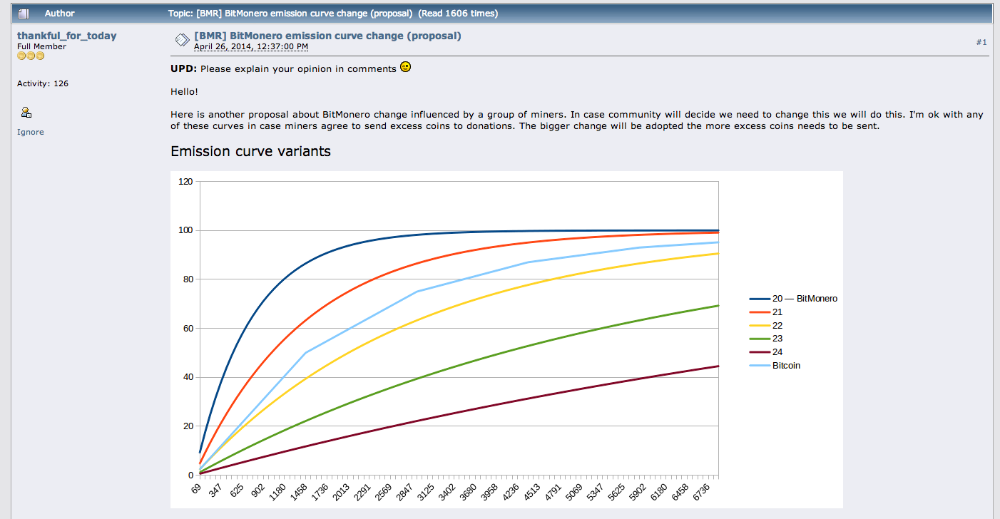Click the Activity: 126 text
Image resolution: width=1000 pixels, height=519 pixels.
pos(43,84)
